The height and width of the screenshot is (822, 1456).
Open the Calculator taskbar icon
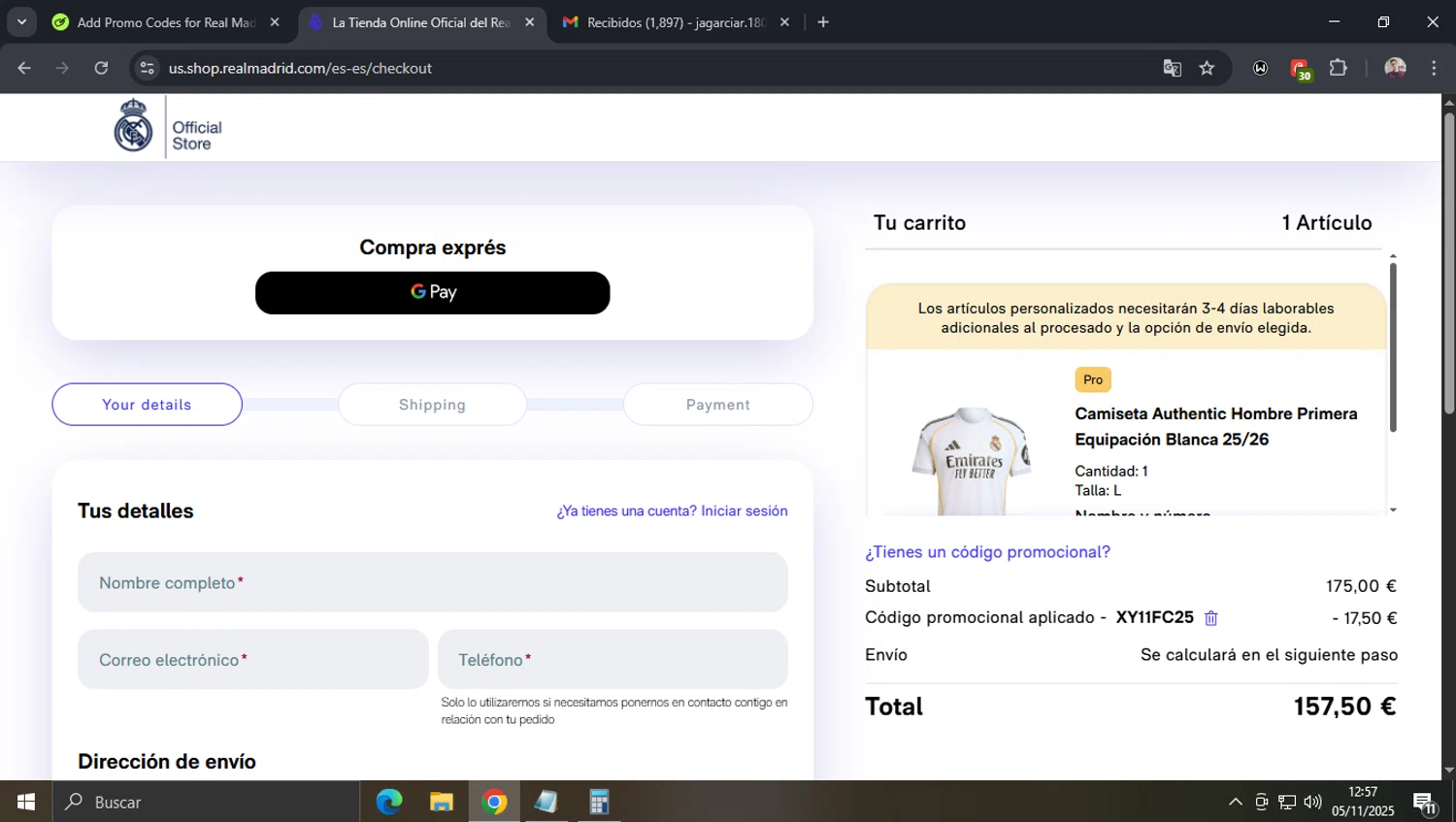(599, 802)
